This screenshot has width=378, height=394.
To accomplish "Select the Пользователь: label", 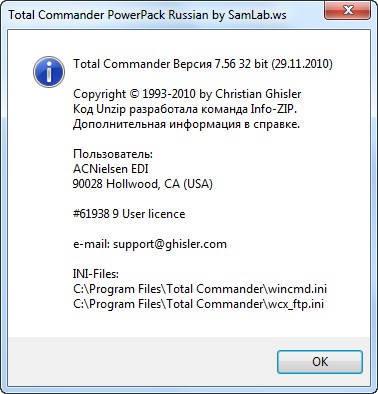I will tap(113, 154).
